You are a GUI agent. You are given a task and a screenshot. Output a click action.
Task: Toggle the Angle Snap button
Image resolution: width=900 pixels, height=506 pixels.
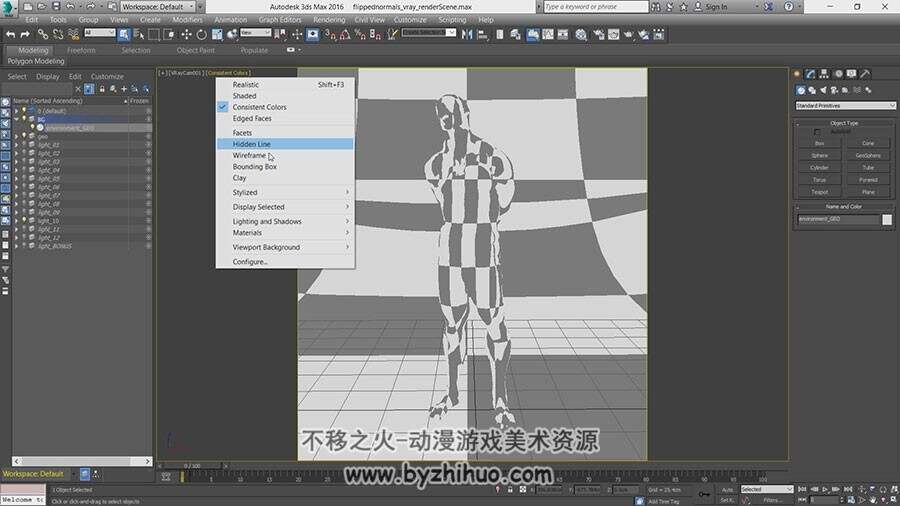coord(345,34)
